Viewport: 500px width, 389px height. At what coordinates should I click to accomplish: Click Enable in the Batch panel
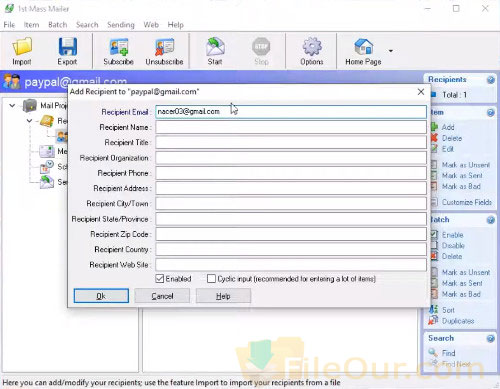click(x=453, y=235)
